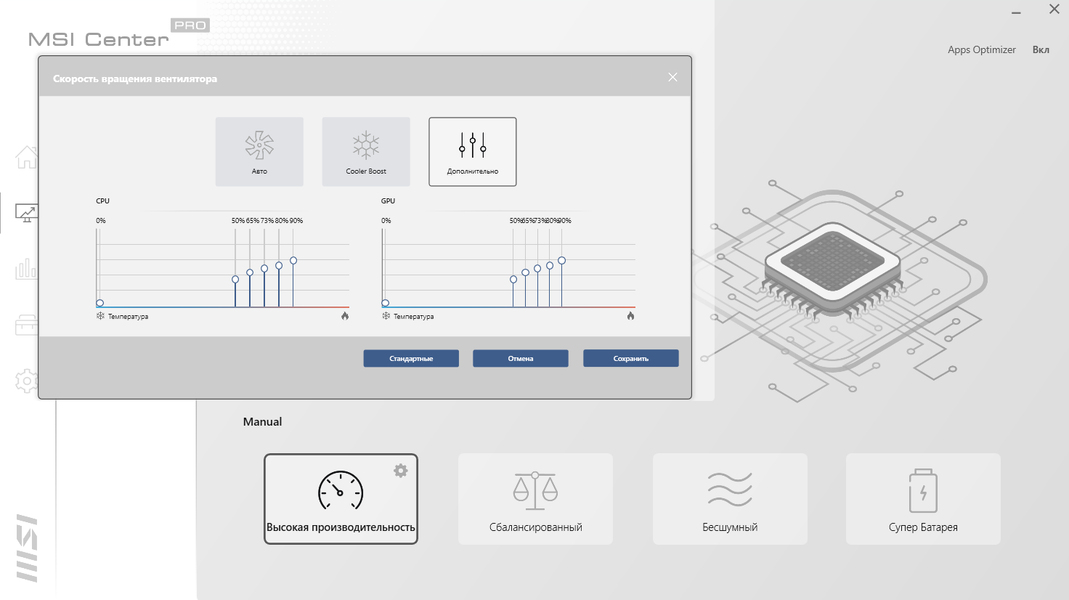Click the CPU fan curve 73% slider handle
Screen dimensions: 1069x600
265,269
